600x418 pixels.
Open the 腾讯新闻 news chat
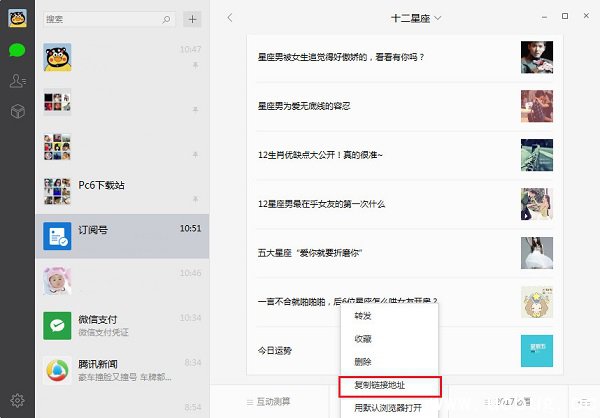coord(122,371)
